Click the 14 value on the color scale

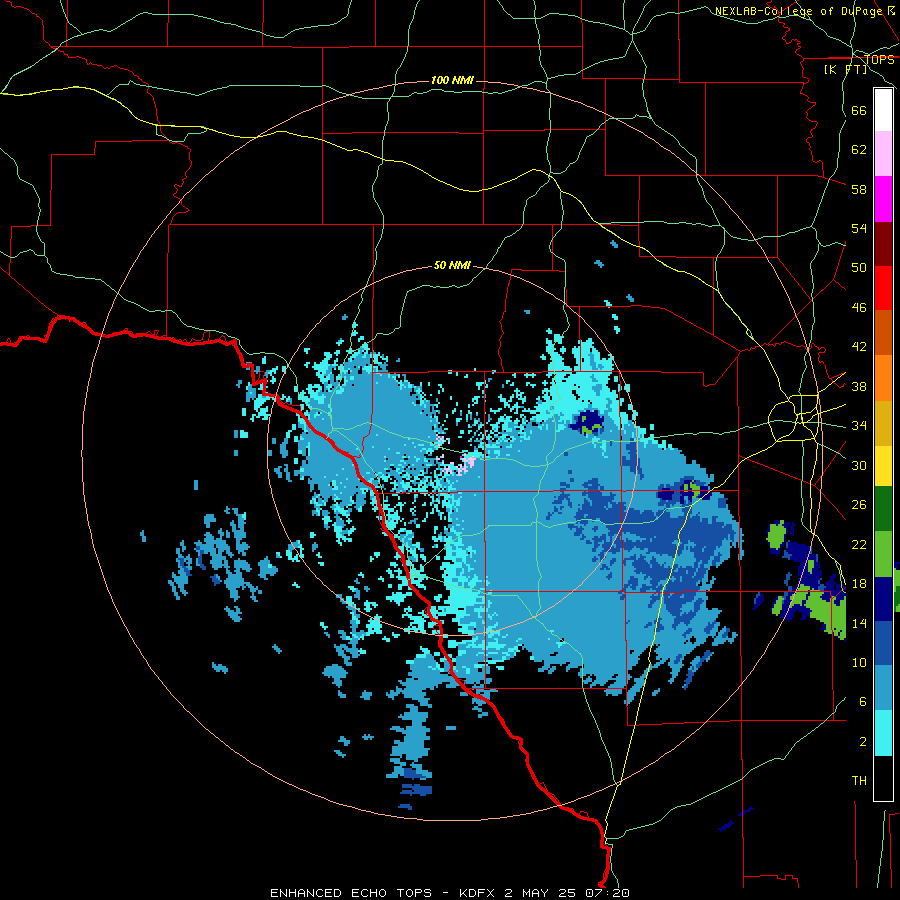859,623
